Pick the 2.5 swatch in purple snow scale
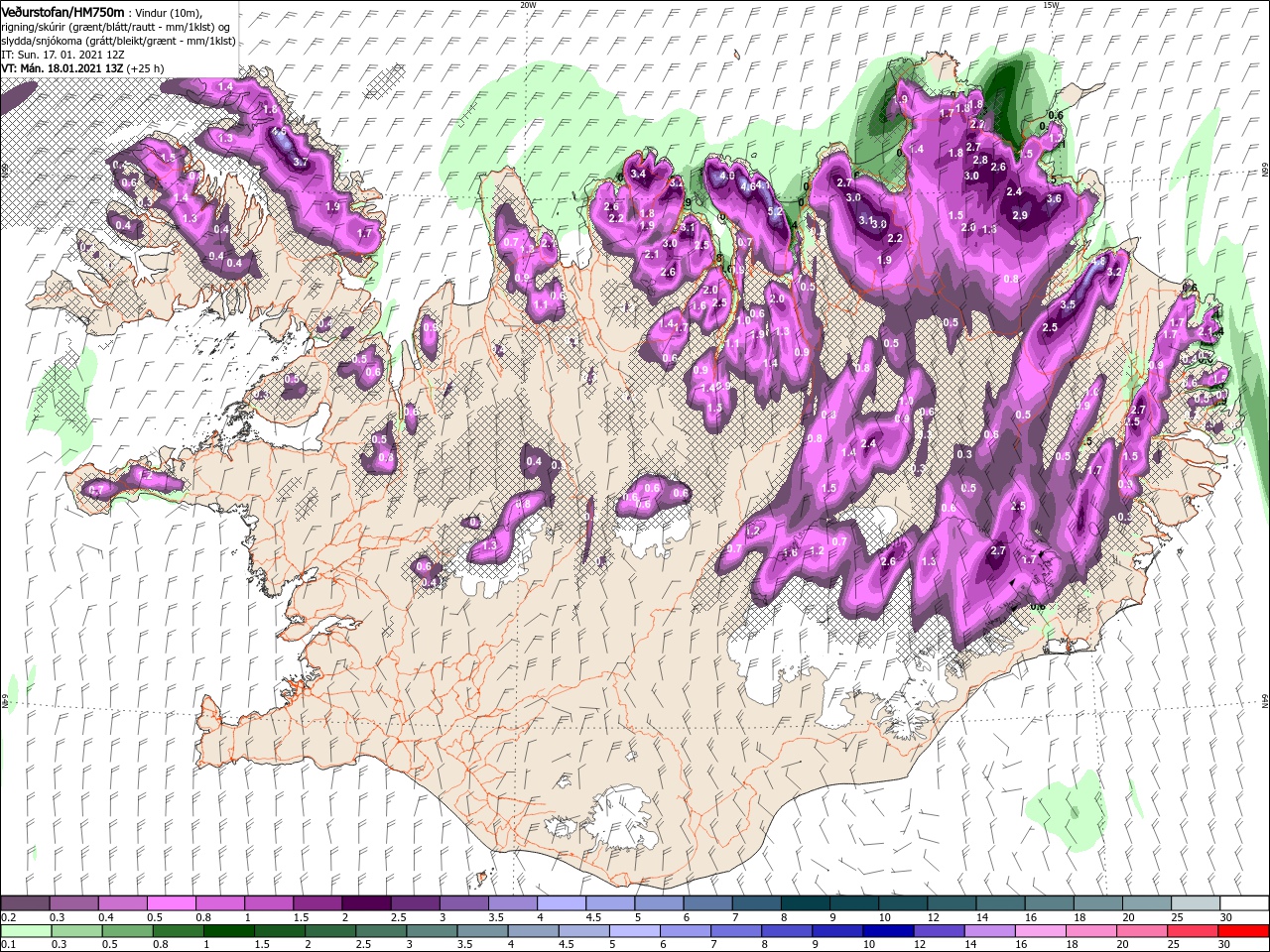 [415, 903]
